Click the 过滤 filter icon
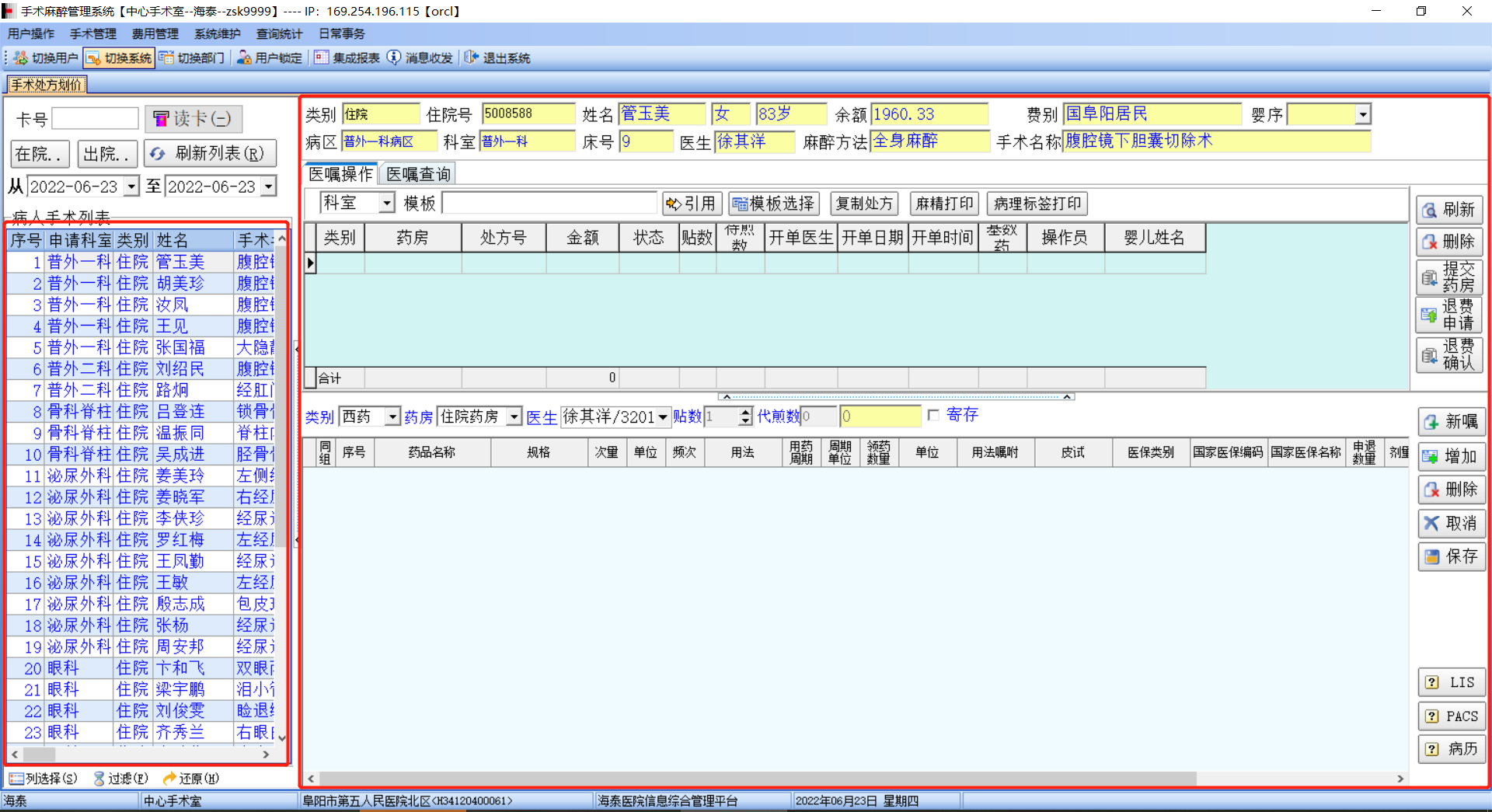The height and width of the screenshot is (812, 1492). click(99, 779)
